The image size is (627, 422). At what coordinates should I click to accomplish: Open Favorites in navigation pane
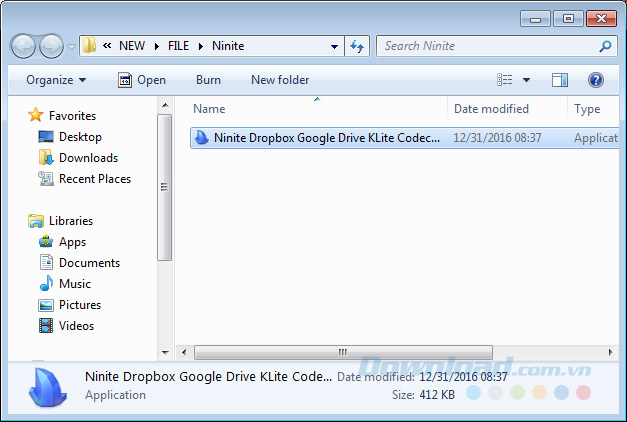coord(72,116)
